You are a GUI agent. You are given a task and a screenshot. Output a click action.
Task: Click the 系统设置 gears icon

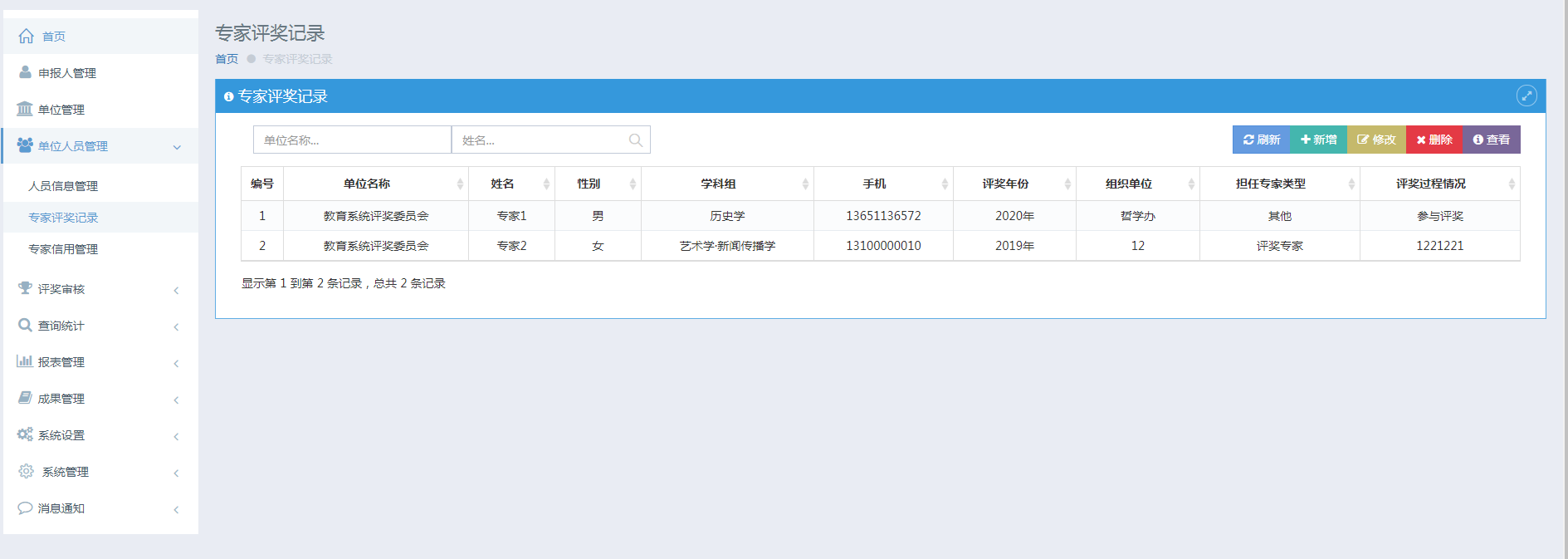[x=25, y=434]
